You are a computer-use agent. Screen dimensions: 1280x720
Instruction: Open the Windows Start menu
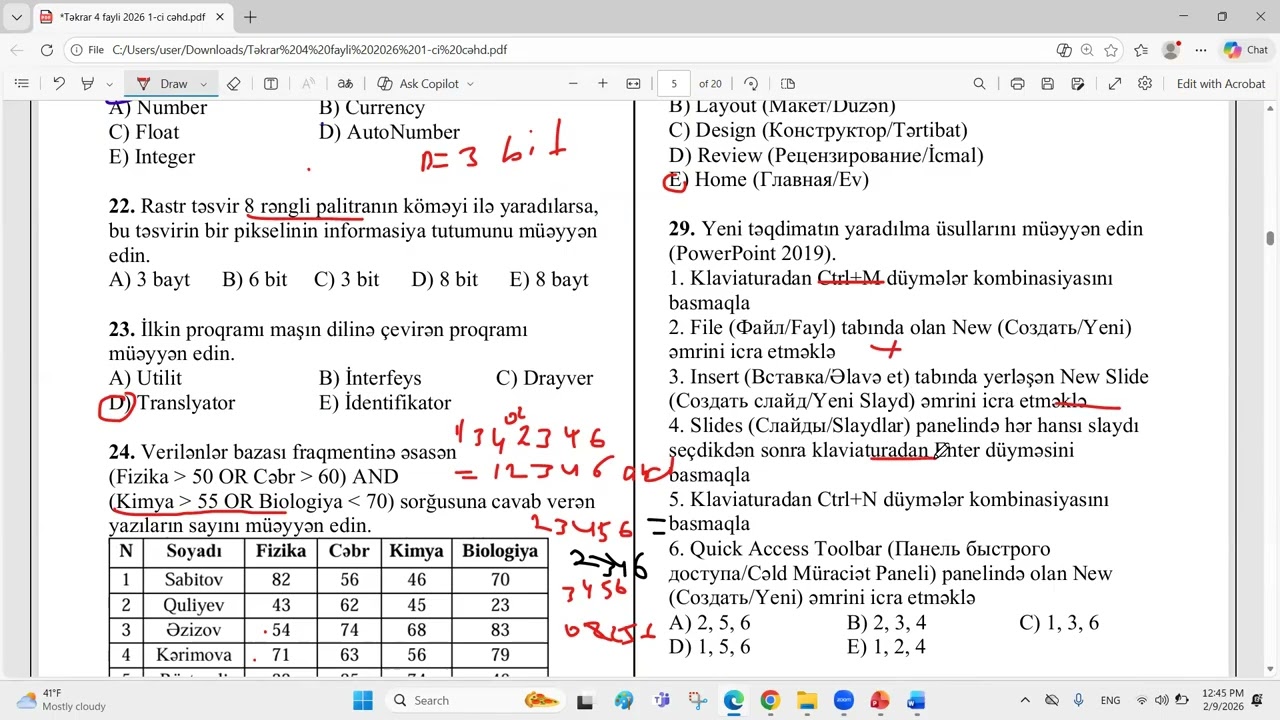[362, 700]
